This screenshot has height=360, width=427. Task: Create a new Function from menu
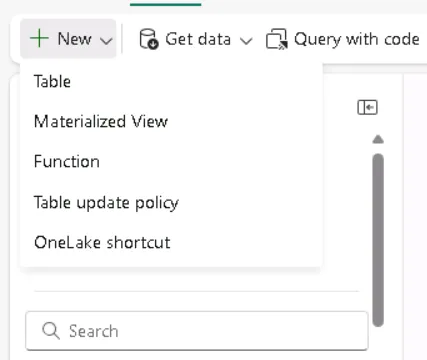(x=171, y=162)
